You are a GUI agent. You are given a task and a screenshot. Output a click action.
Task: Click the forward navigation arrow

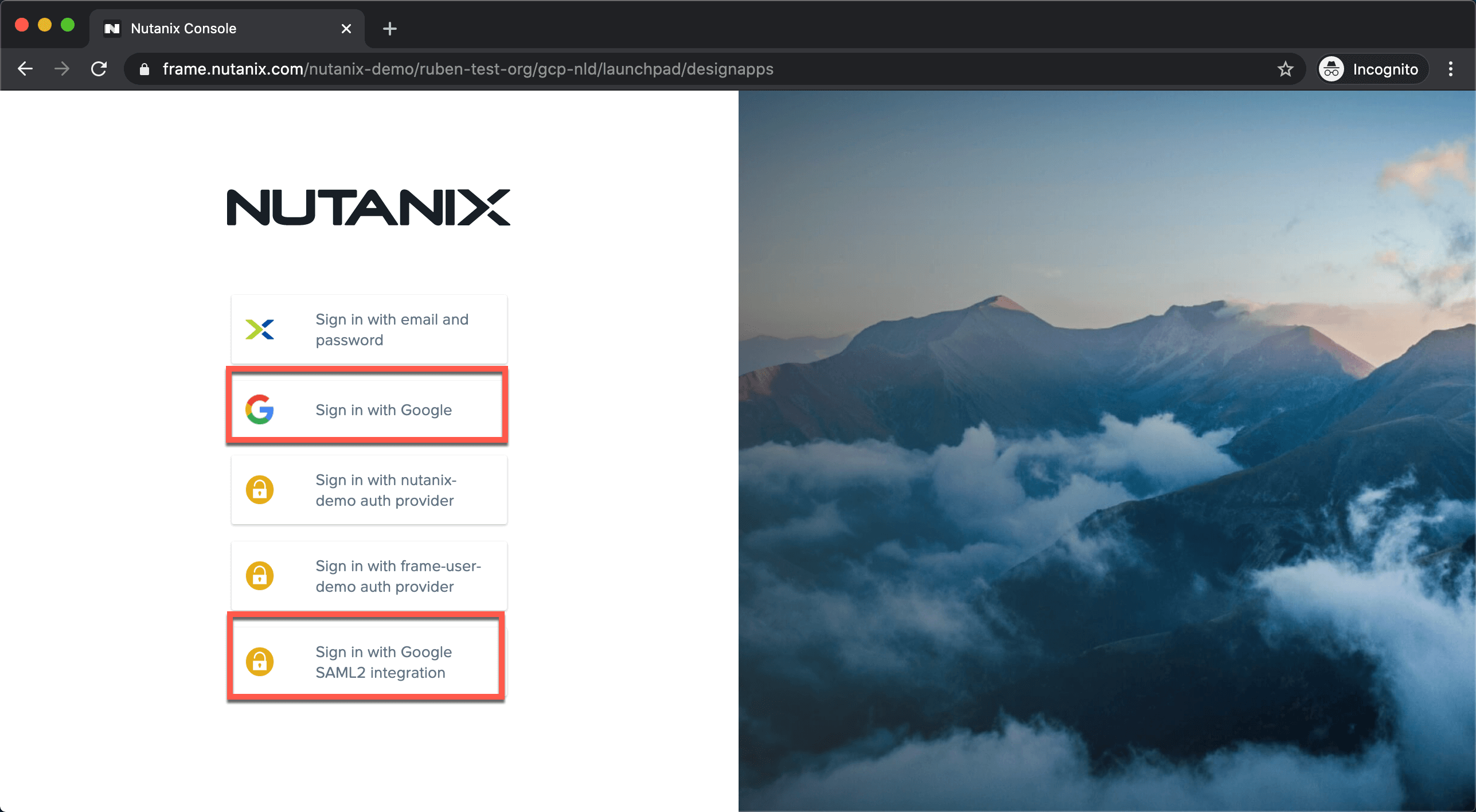coord(62,69)
